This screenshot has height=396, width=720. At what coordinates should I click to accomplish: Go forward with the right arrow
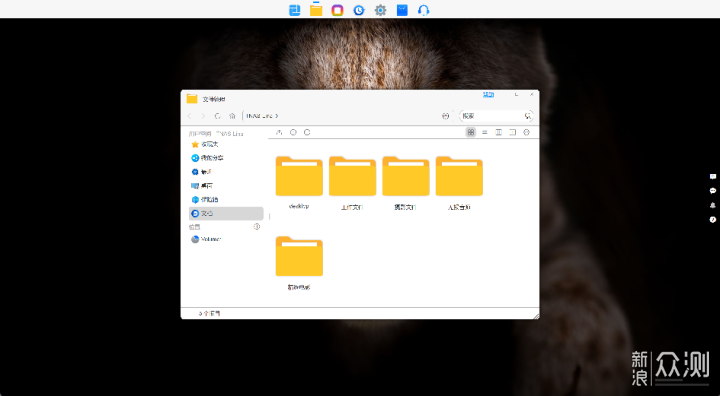[x=203, y=116]
